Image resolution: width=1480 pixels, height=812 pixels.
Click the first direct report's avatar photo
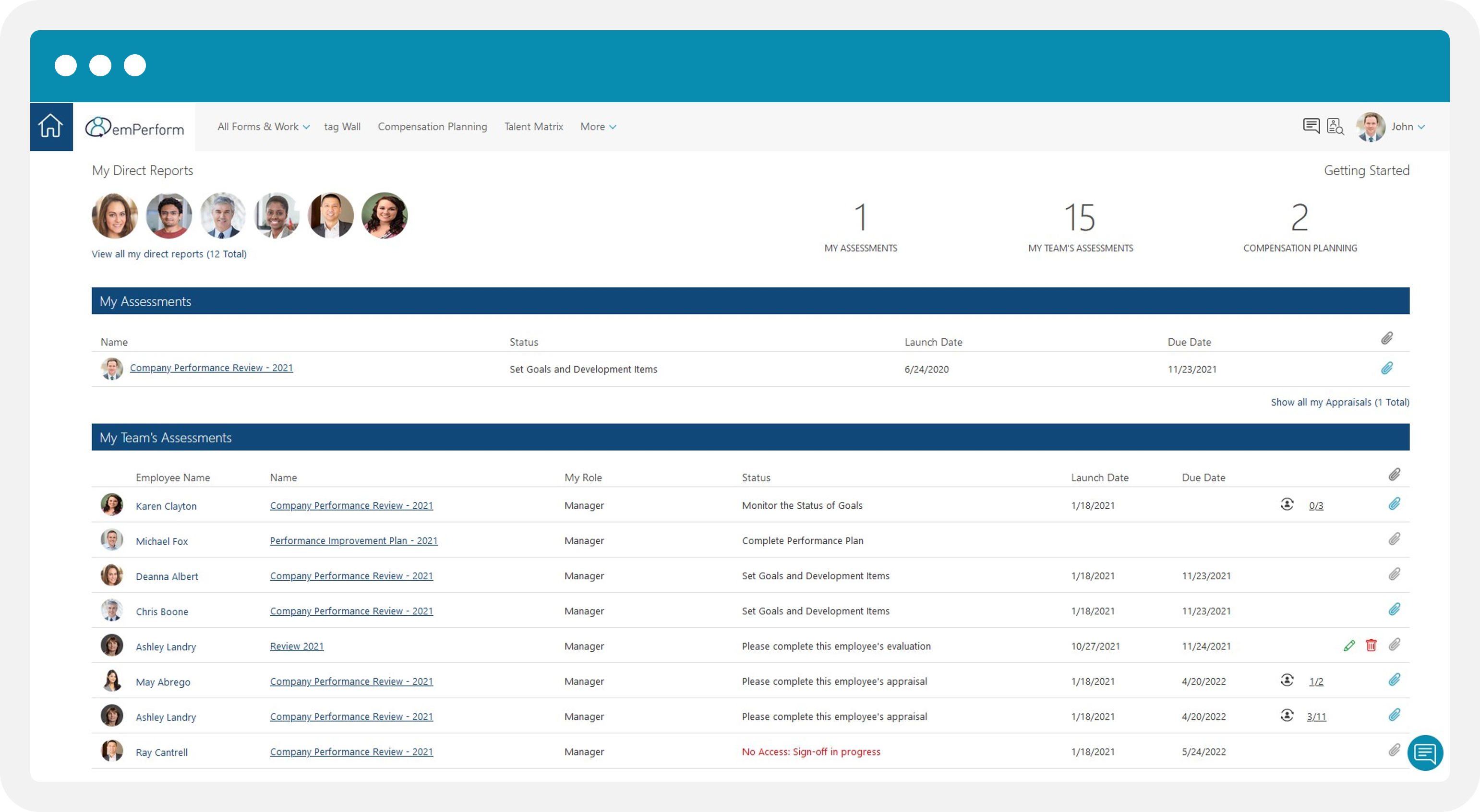[x=115, y=215]
